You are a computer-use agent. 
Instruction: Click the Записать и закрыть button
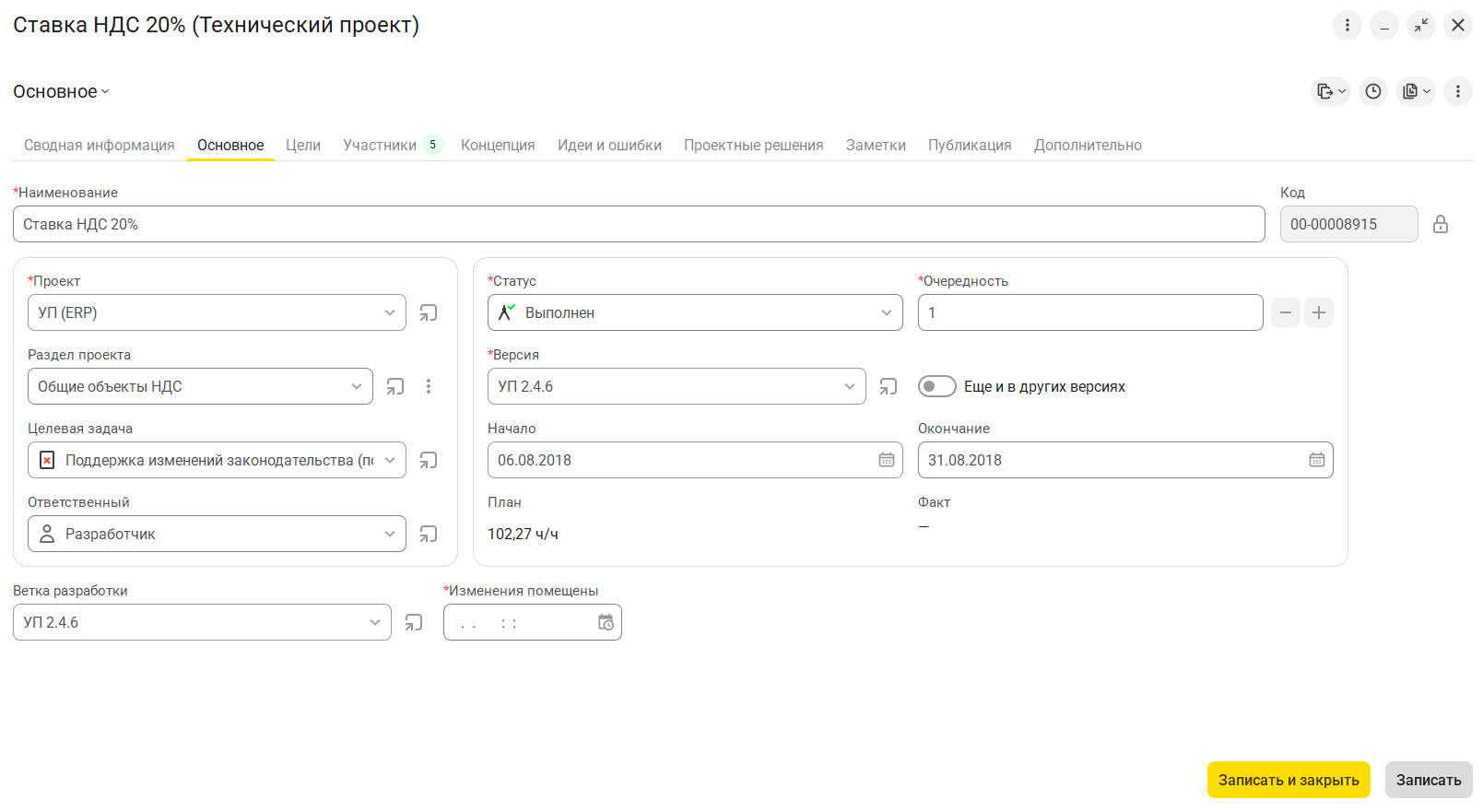[1288, 780]
